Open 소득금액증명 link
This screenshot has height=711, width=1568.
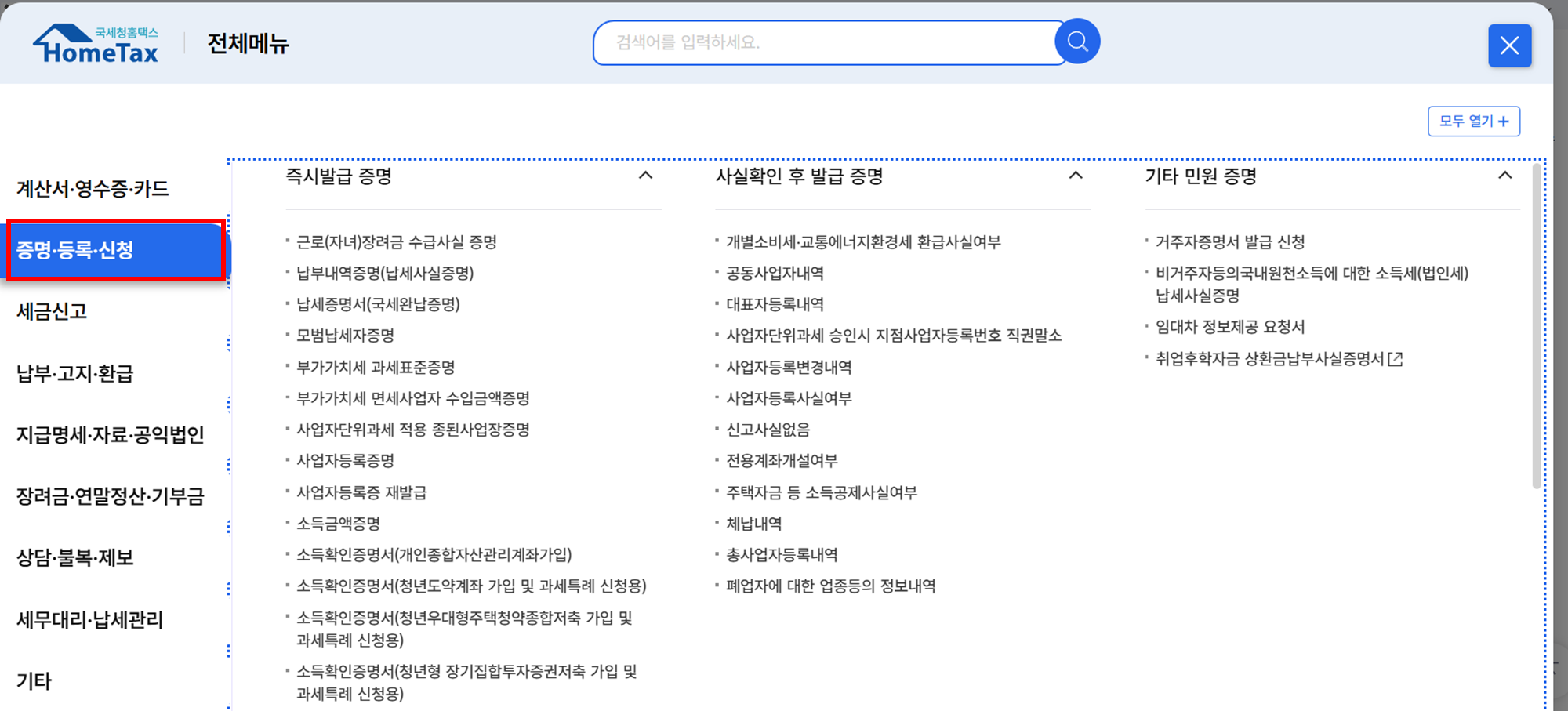coord(338,524)
